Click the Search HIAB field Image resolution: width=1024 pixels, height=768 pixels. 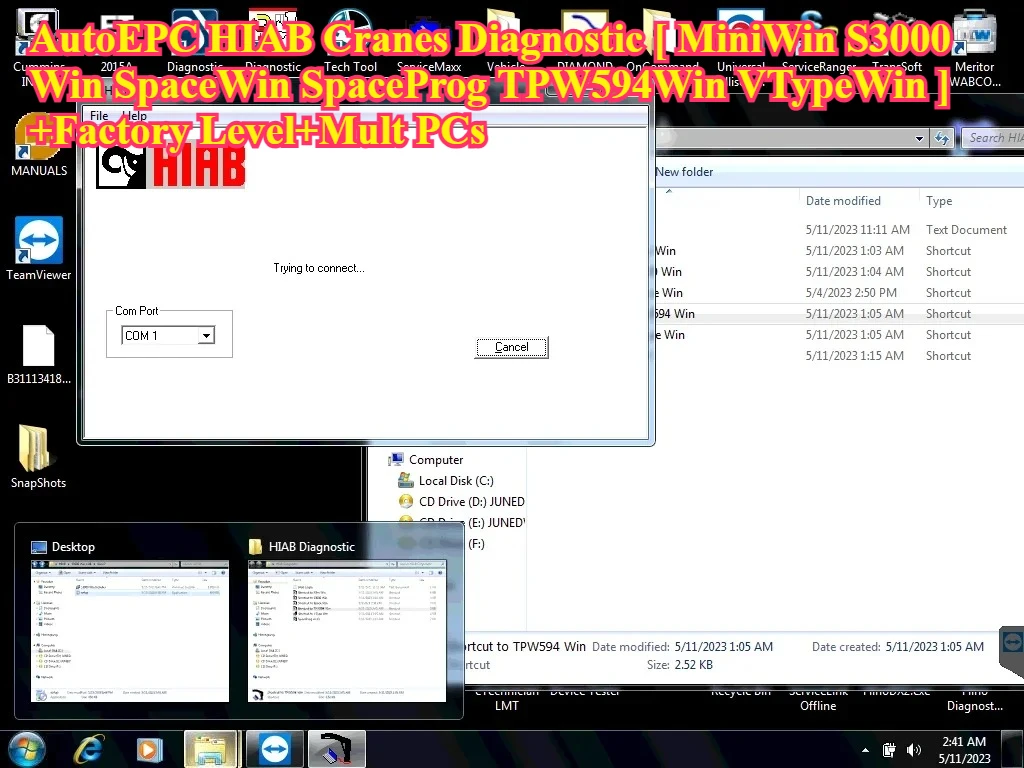pyautogui.click(x=993, y=138)
